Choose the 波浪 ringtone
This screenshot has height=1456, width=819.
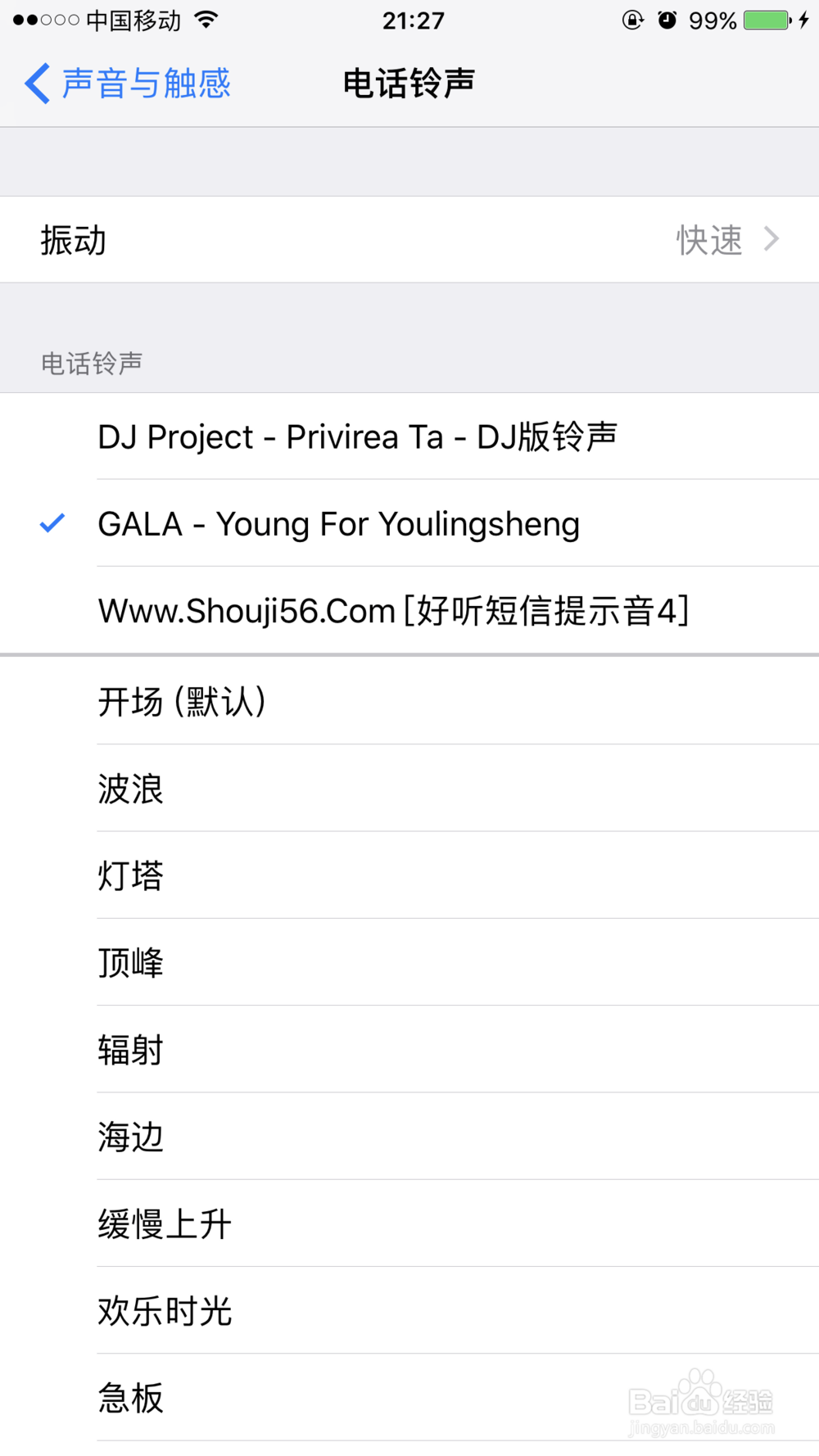[131, 789]
